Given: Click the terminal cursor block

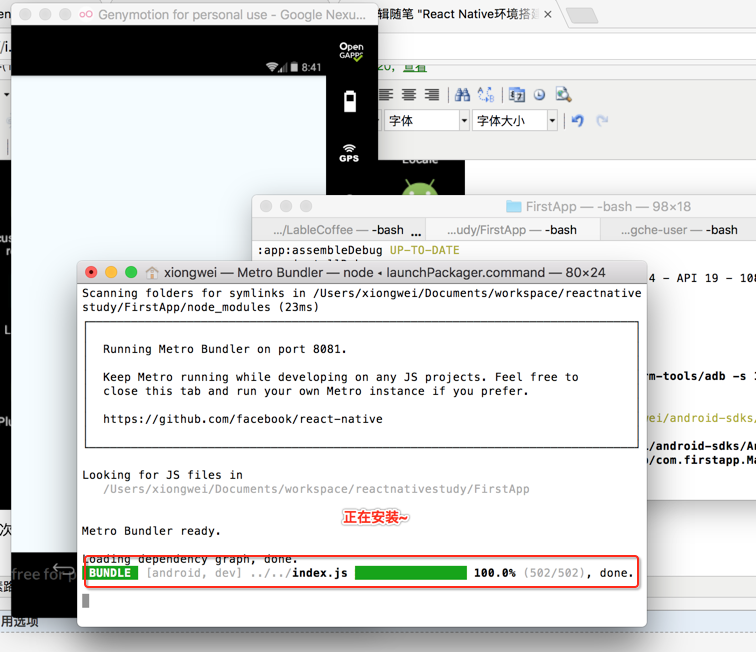Looking at the screenshot, I should click(86, 601).
